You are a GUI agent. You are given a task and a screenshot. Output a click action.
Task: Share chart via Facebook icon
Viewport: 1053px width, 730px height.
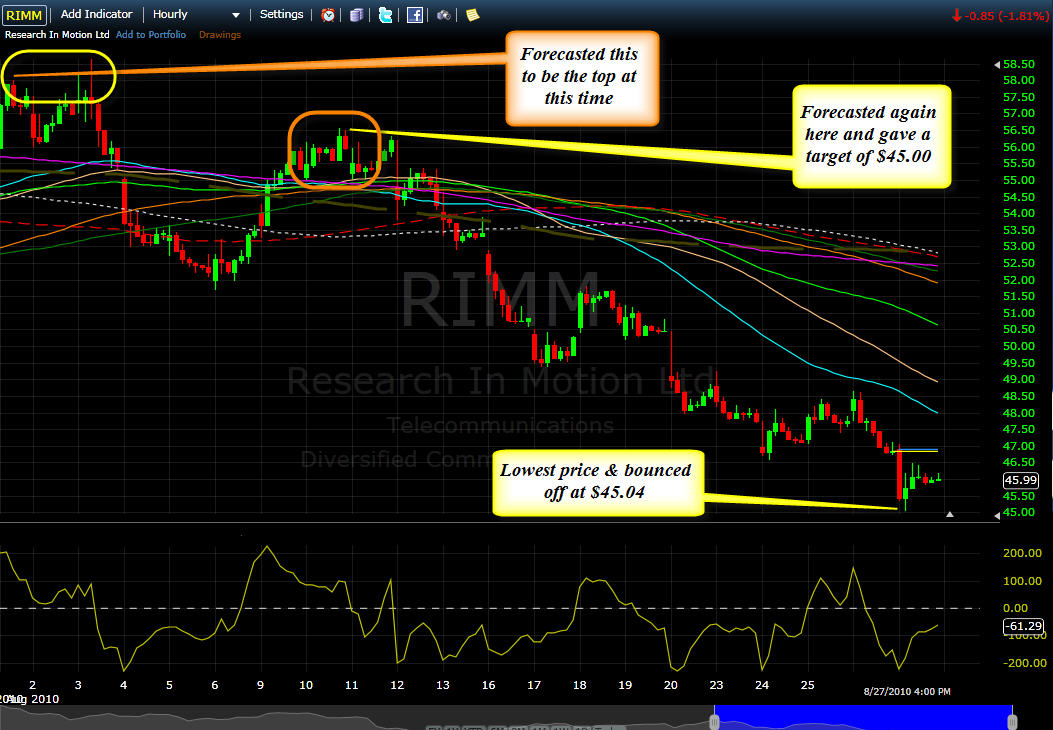point(415,15)
